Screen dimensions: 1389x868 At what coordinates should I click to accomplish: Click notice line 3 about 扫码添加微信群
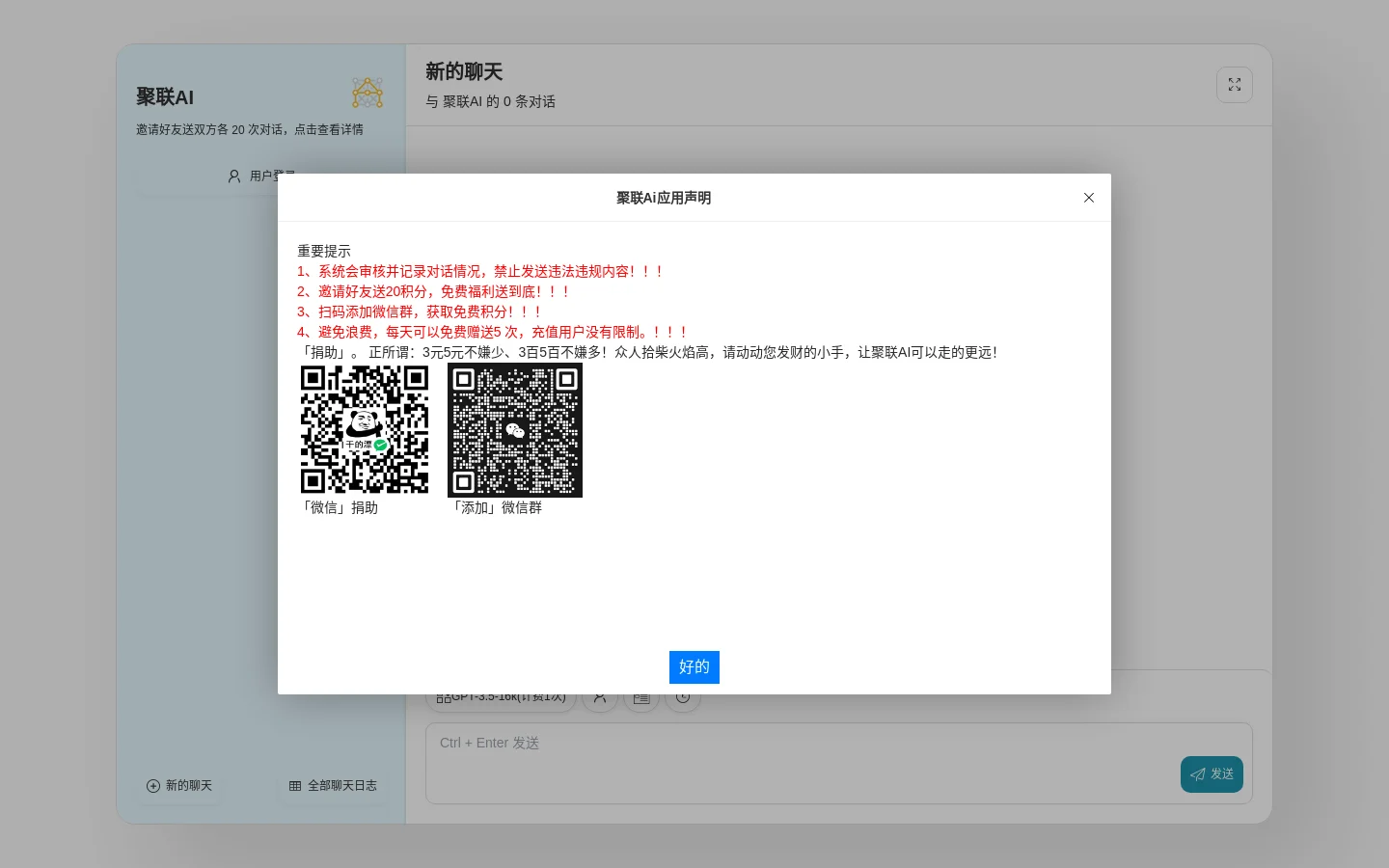point(420,312)
